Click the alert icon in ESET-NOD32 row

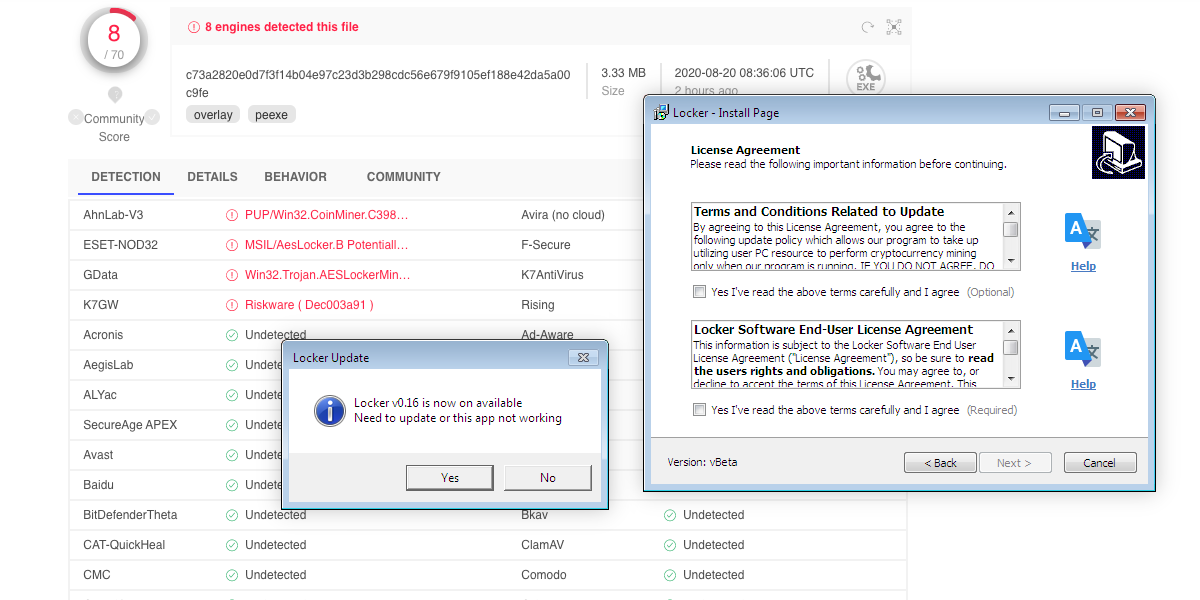(x=232, y=245)
